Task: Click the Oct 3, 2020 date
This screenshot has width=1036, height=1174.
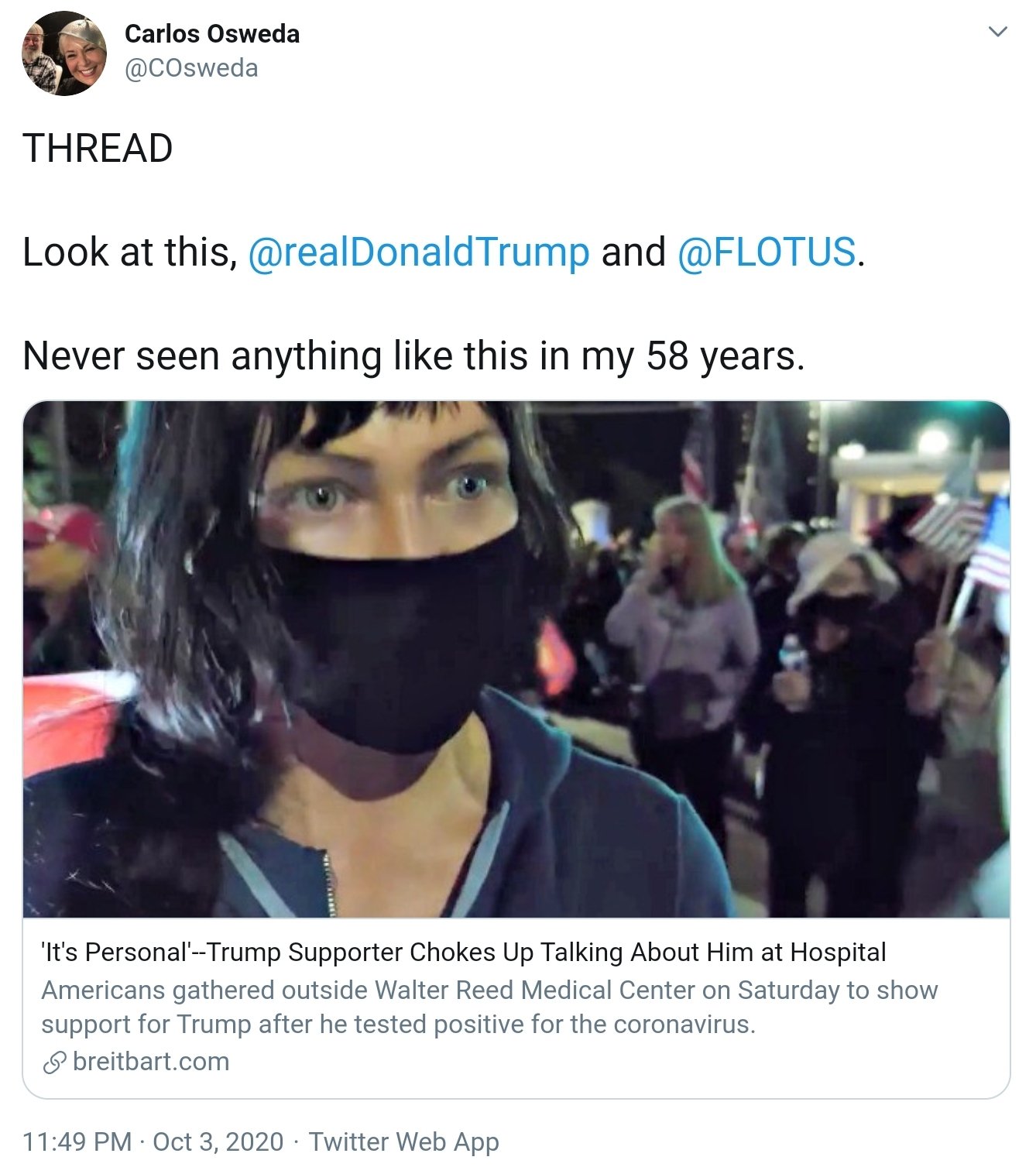Action: pyautogui.click(x=218, y=1141)
